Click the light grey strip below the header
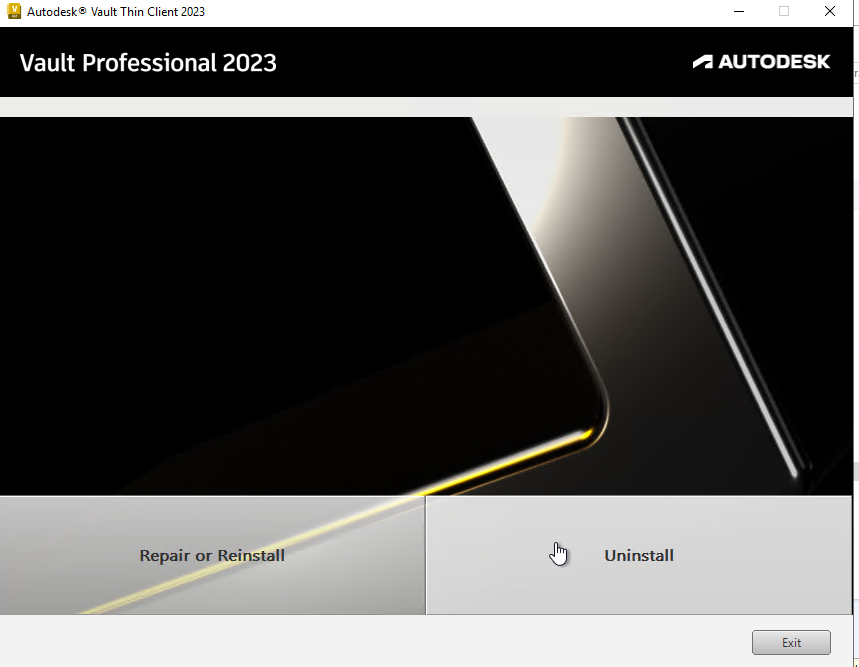The height and width of the screenshot is (667, 859). click(426, 107)
